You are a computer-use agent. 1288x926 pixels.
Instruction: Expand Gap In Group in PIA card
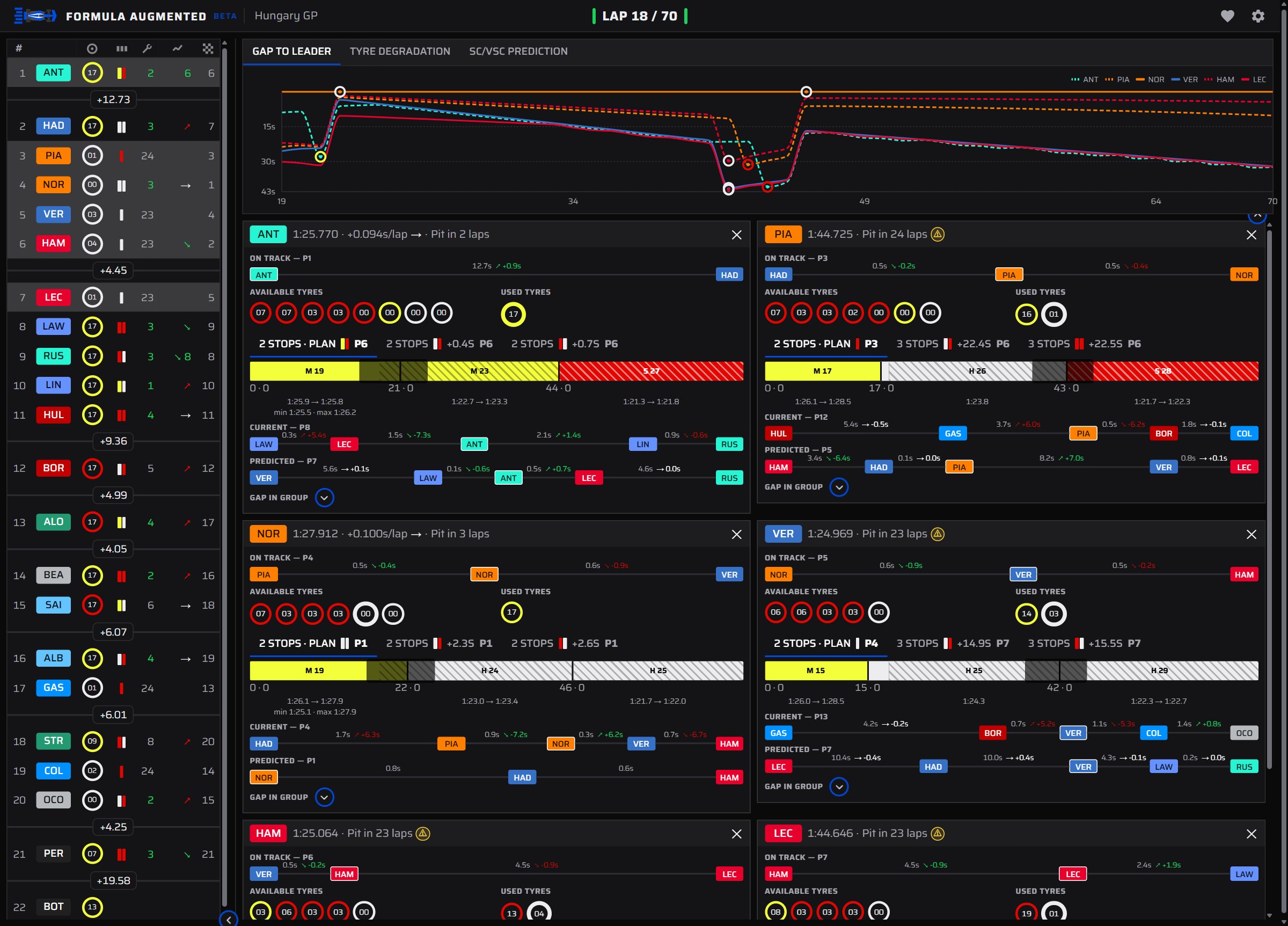coord(839,487)
